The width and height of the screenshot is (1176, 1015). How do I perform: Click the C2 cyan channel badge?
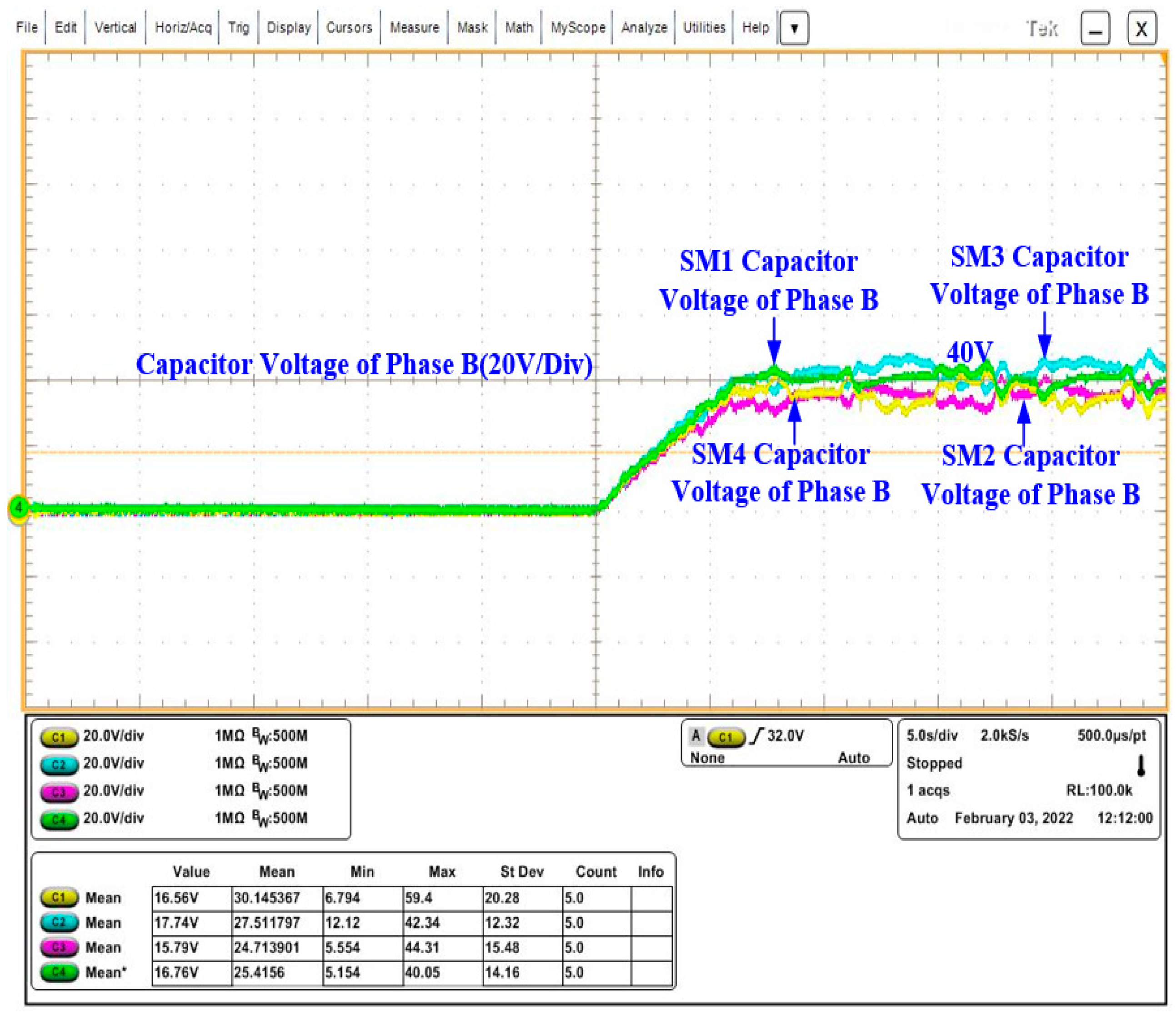tap(59, 764)
